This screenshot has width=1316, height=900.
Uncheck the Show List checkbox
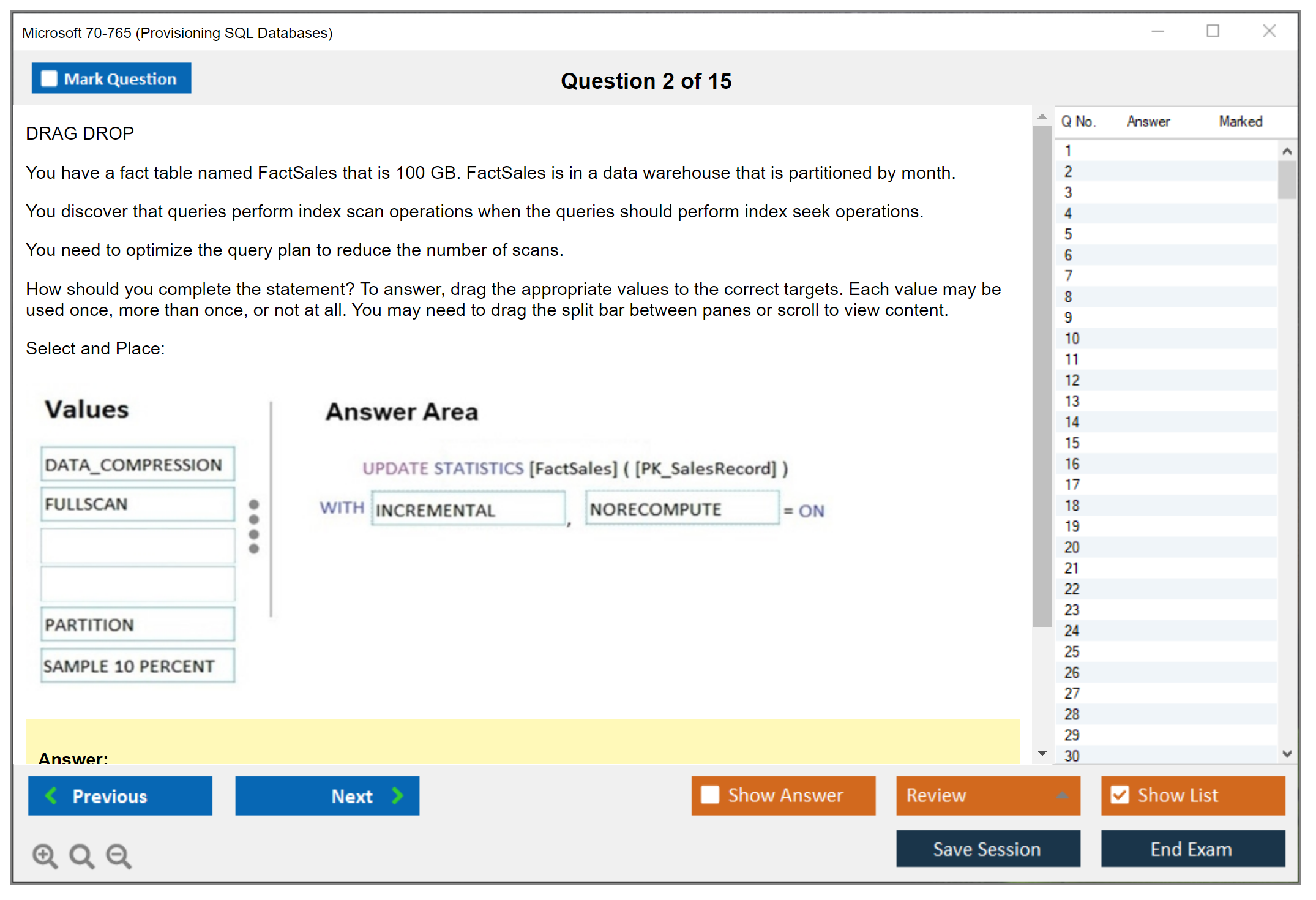[x=1120, y=795]
